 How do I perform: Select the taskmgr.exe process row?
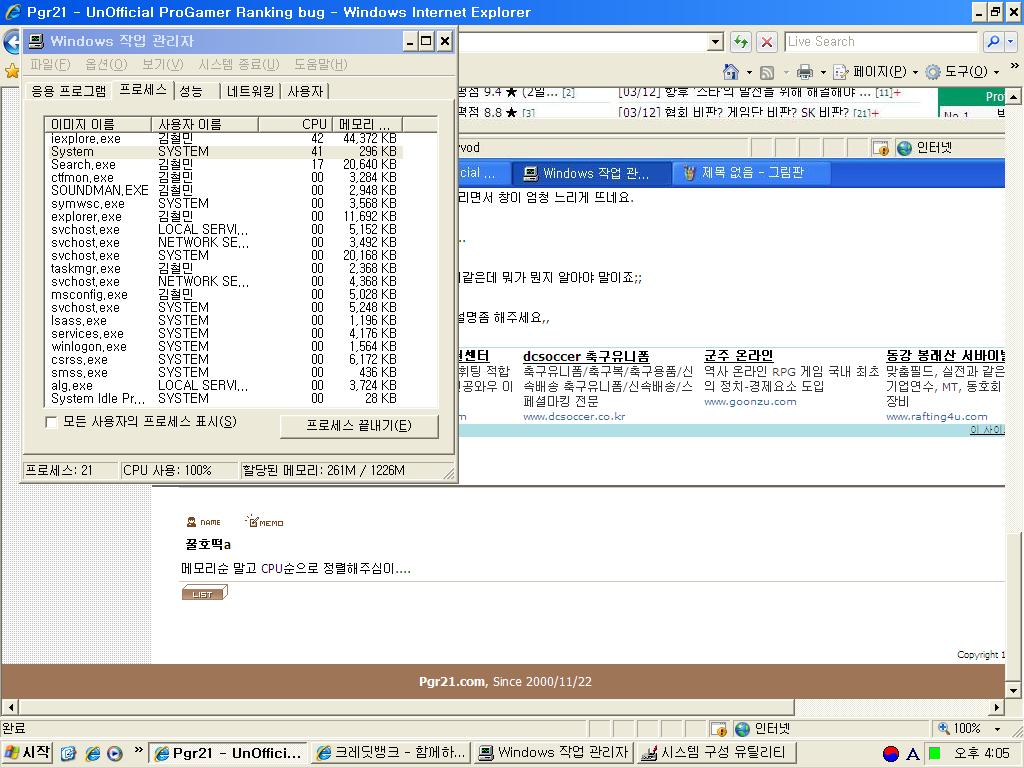coord(223,268)
